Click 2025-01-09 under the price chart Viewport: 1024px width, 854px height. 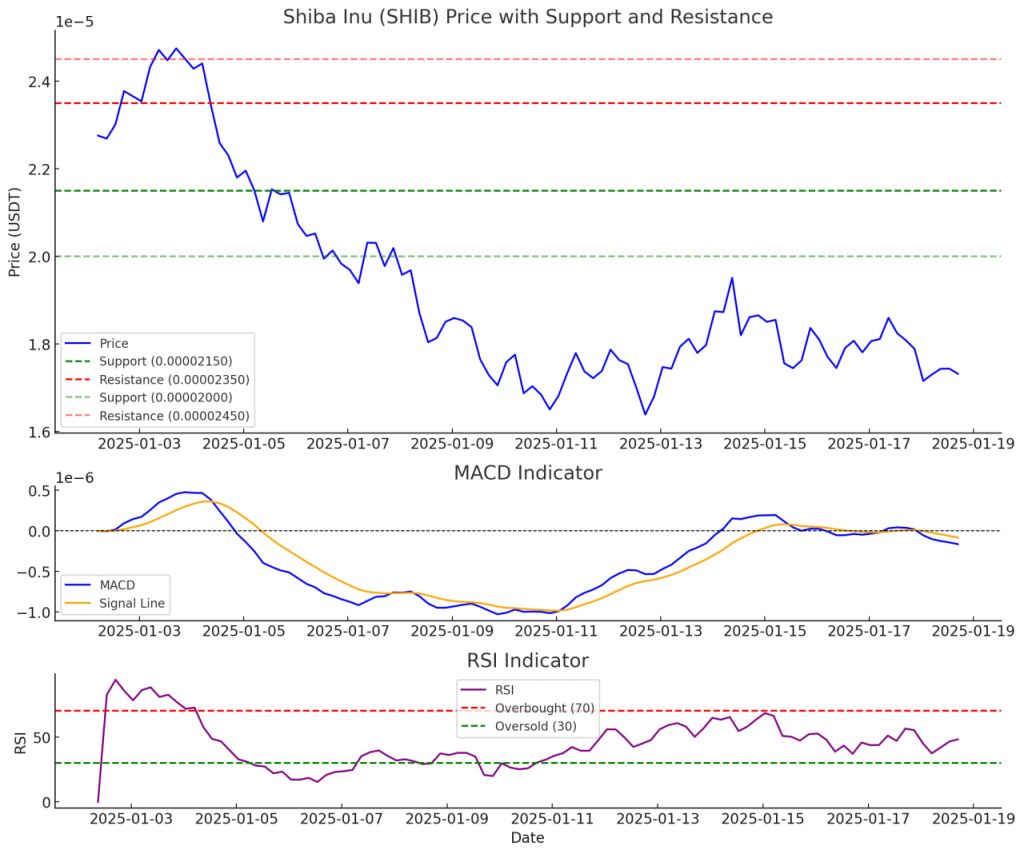tap(452, 444)
